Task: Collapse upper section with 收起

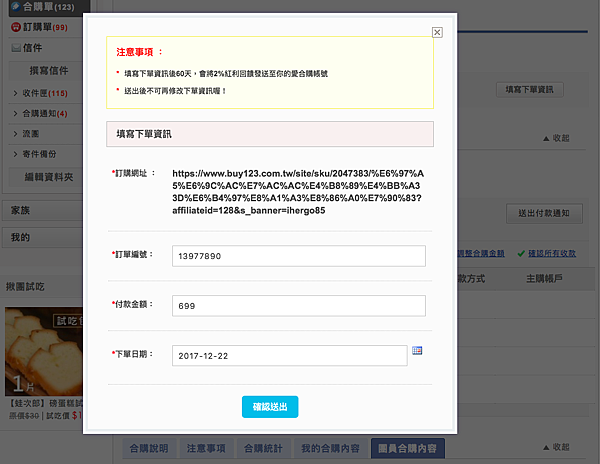Action: point(556,138)
